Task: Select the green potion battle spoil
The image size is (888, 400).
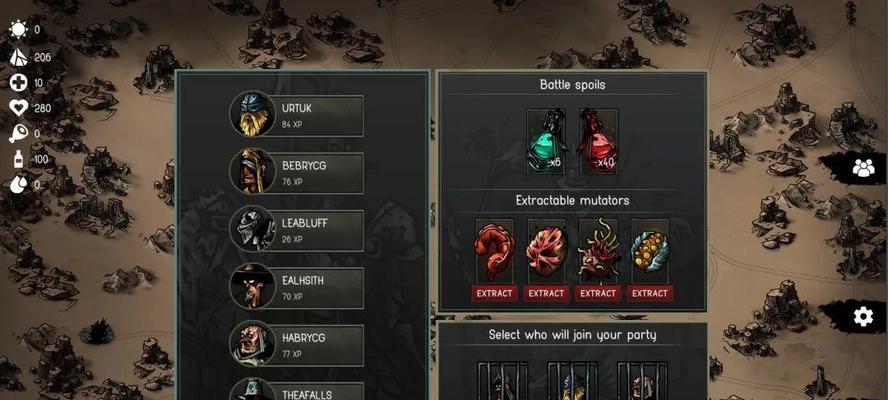Action: (x=546, y=141)
